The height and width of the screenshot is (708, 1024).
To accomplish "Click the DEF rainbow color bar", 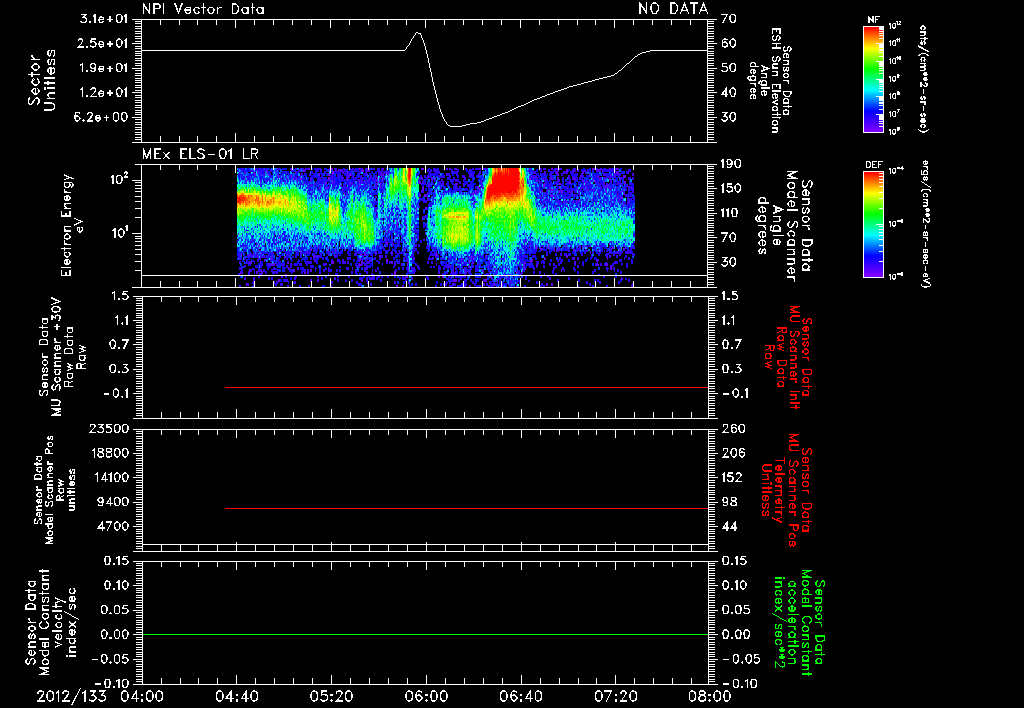I will tap(873, 224).
